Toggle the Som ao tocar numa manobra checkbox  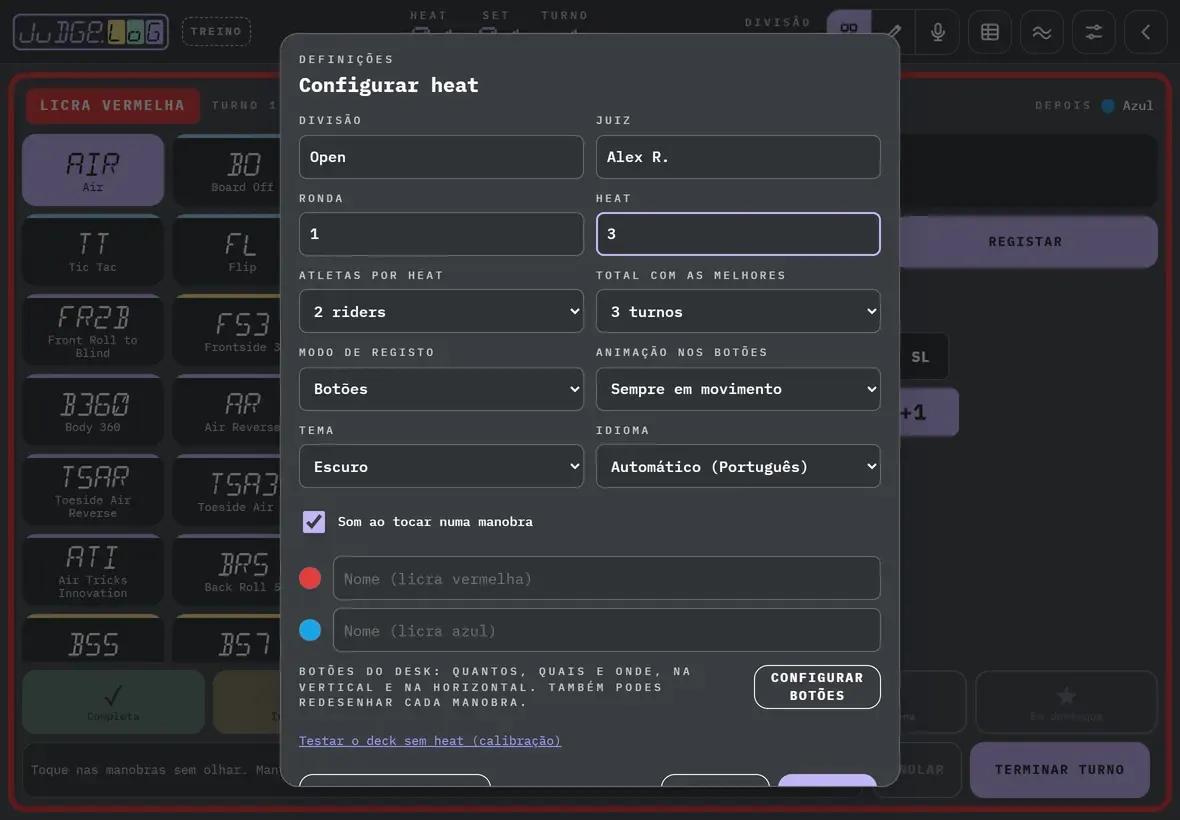pyautogui.click(x=314, y=522)
